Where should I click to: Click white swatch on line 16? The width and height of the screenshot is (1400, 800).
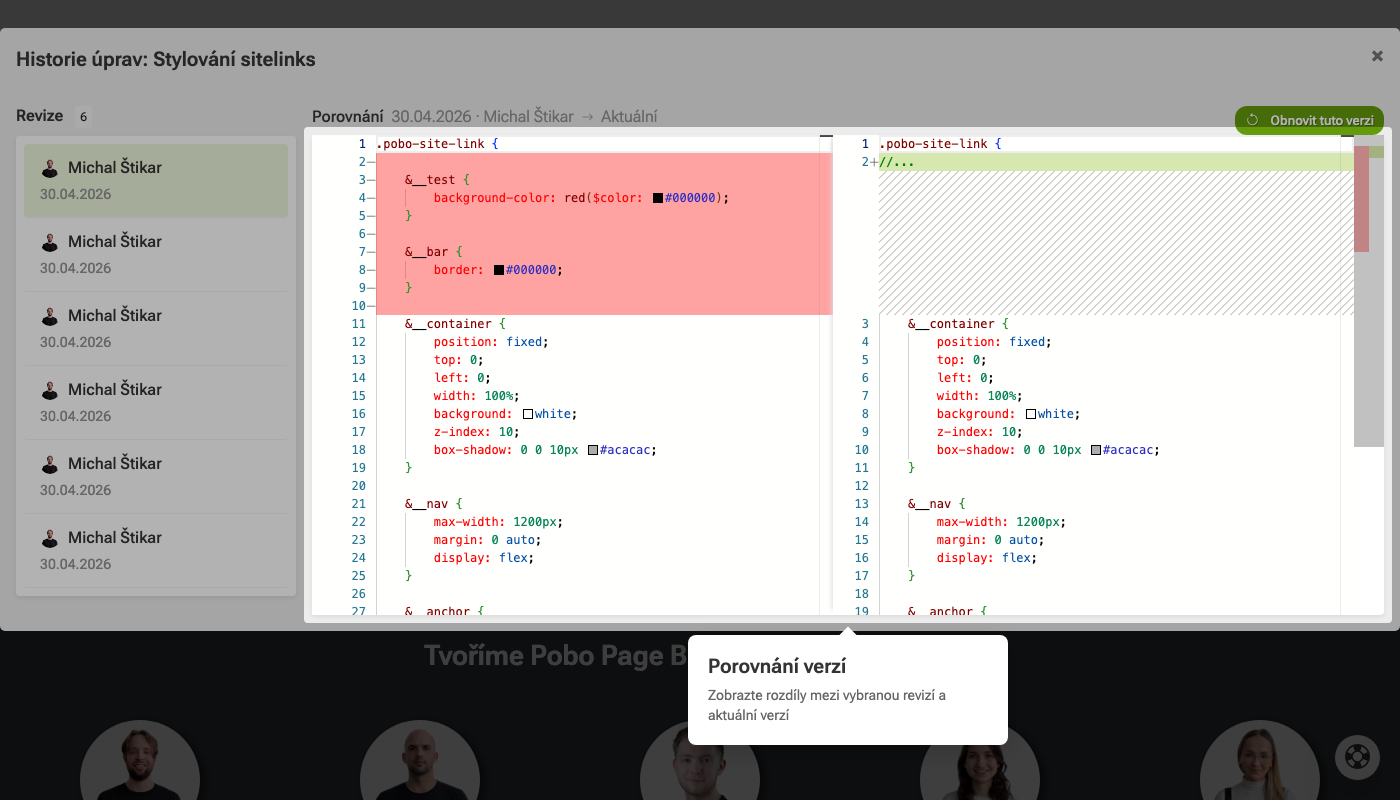528,414
